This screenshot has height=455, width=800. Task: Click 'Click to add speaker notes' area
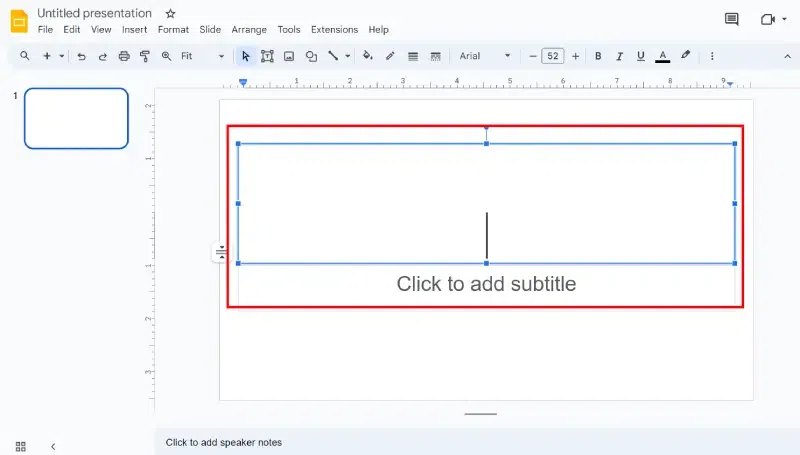click(223, 442)
